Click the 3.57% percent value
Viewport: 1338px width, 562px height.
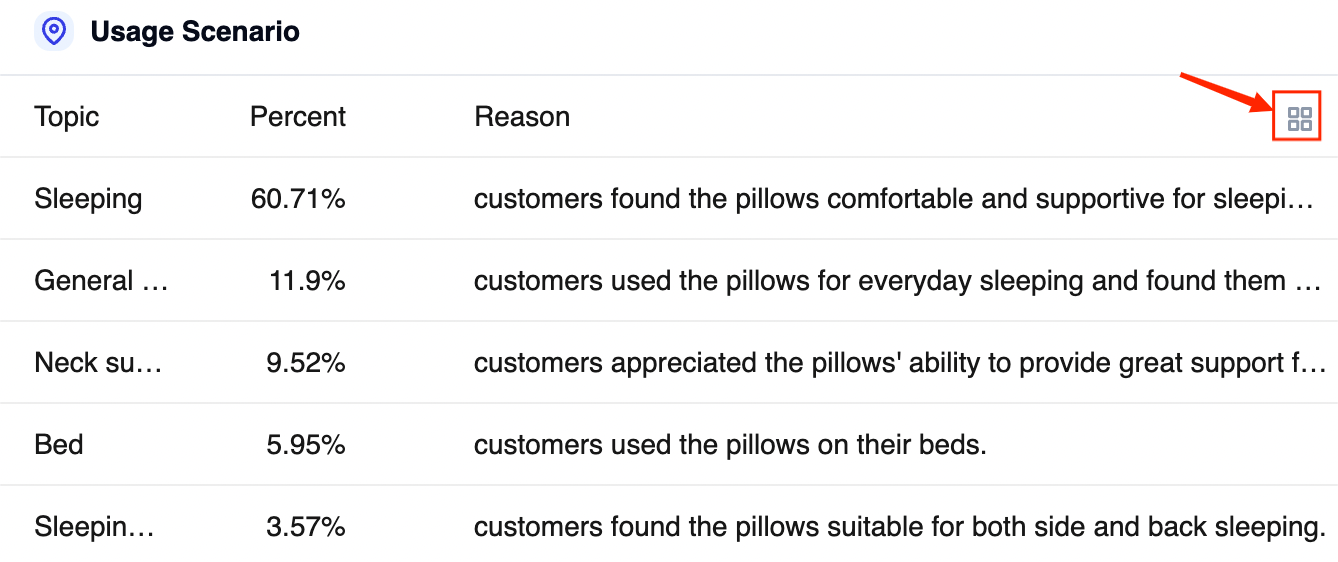[306, 527]
